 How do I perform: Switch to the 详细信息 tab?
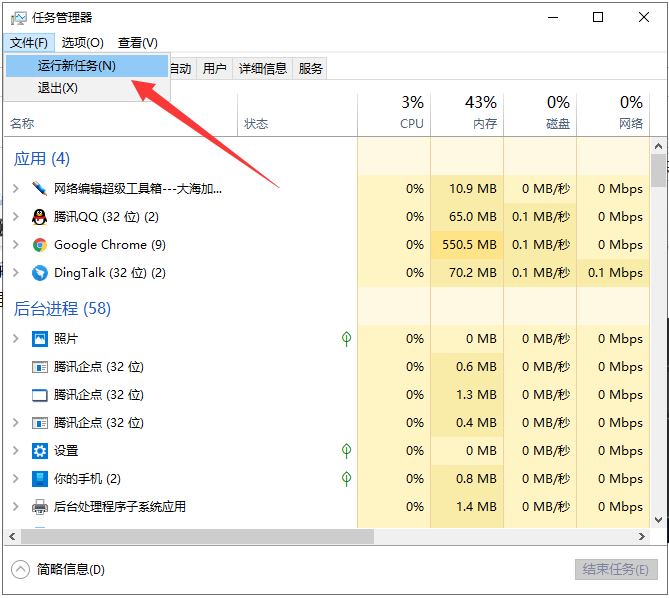(x=262, y=68)
